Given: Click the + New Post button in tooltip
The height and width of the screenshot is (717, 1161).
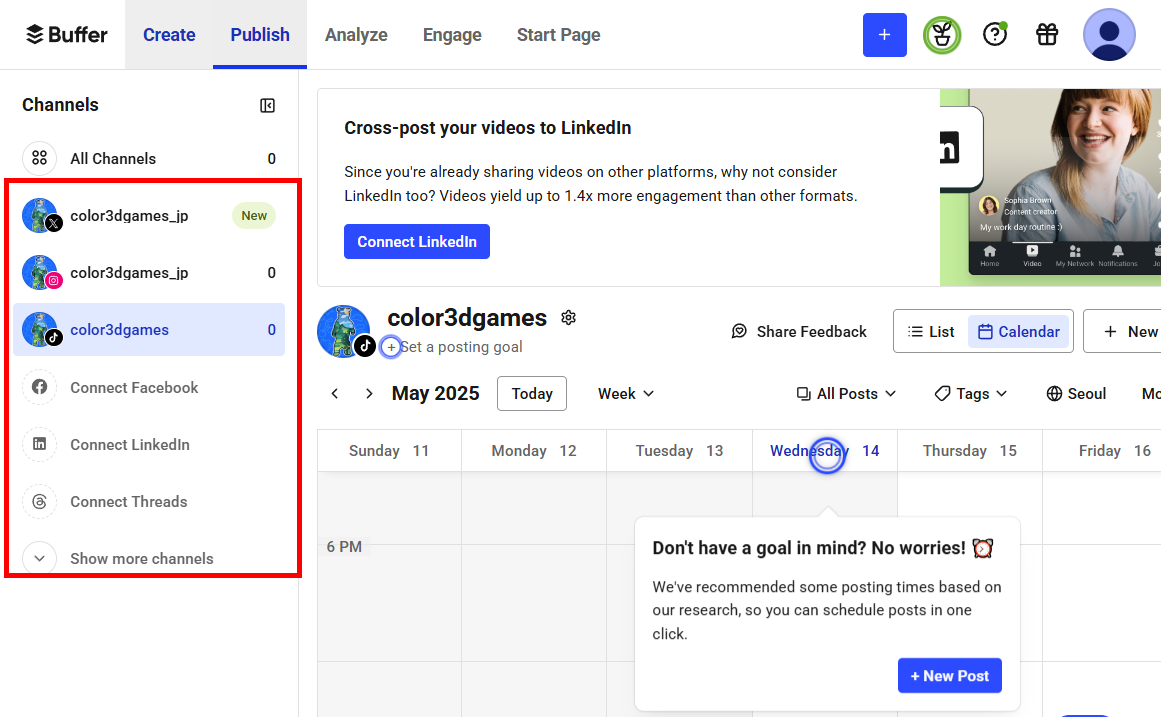Looking at the screenshot, I should pos(950,676).
